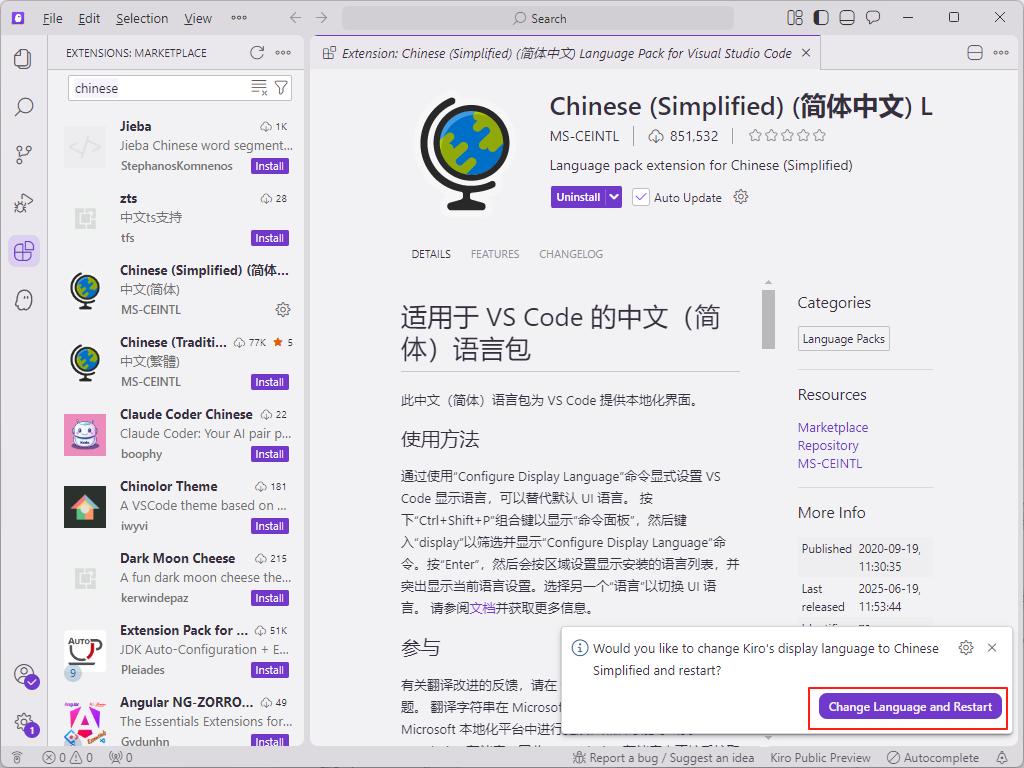Click the Remote Explorer icon in the activity bar
The image size is (1024, 768).
click(24, 299)
